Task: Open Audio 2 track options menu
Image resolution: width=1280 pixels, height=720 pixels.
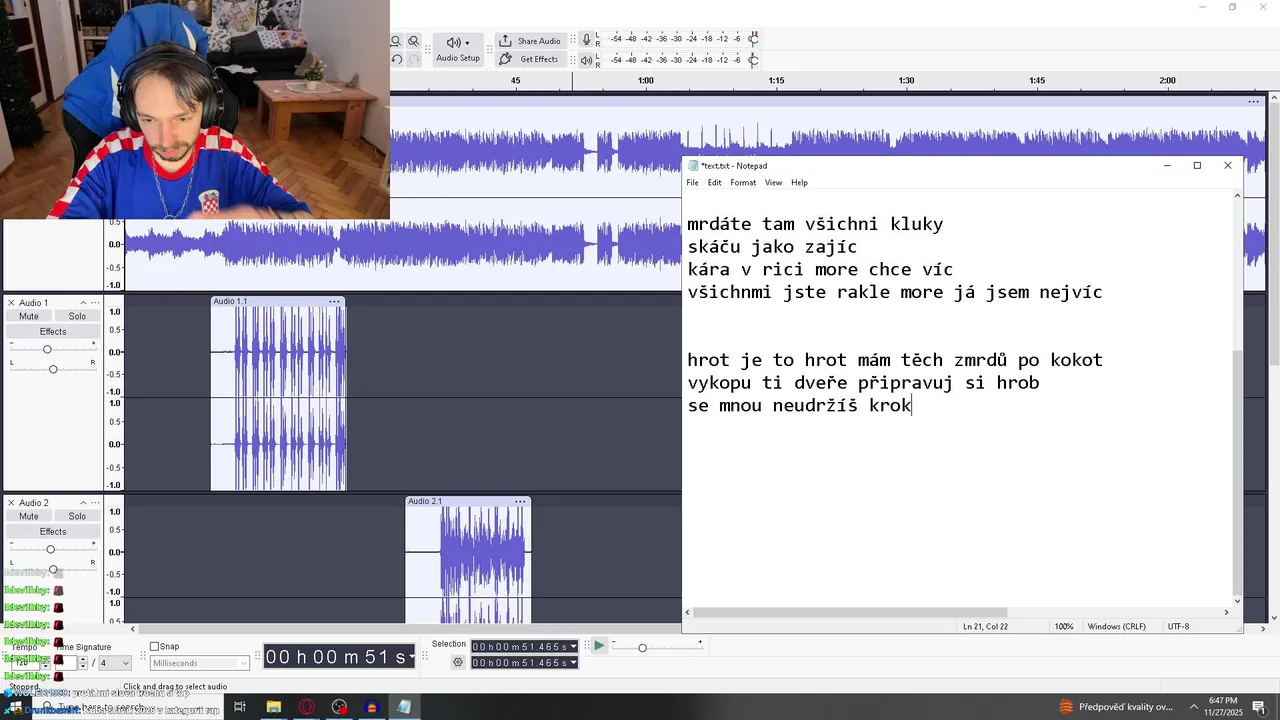Action: point(96,503)
